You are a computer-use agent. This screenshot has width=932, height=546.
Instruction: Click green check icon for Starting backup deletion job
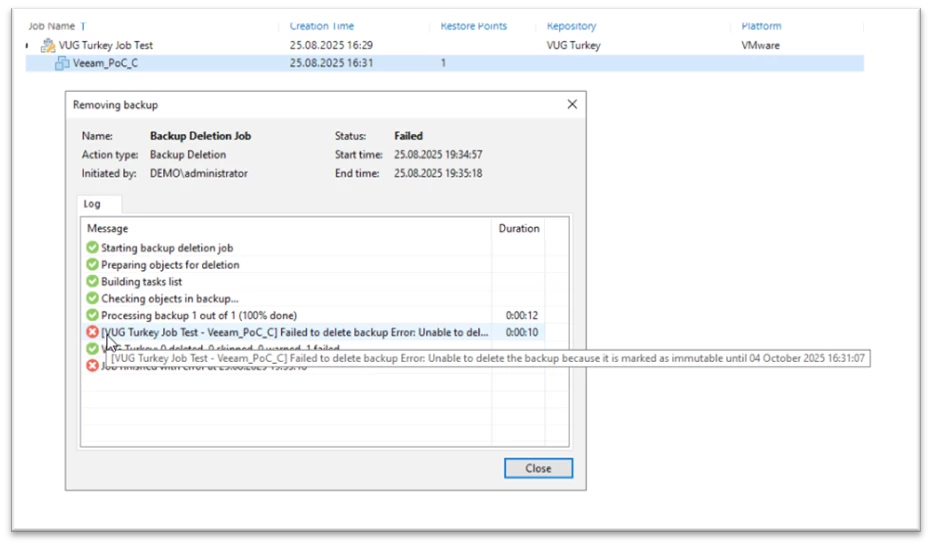click(x=92, y=247)
